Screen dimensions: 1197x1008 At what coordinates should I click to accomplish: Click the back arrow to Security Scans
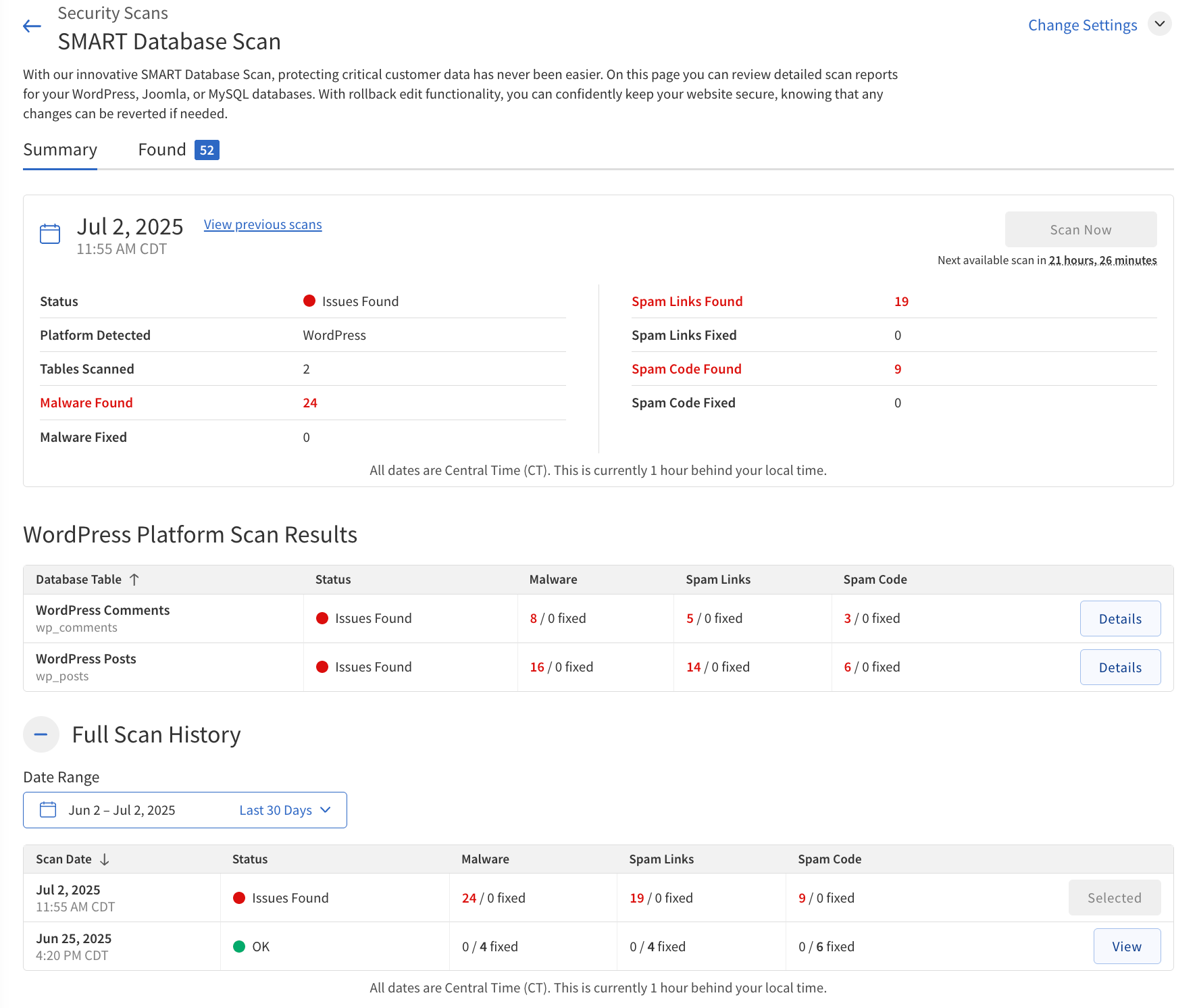tap(32, 26)
